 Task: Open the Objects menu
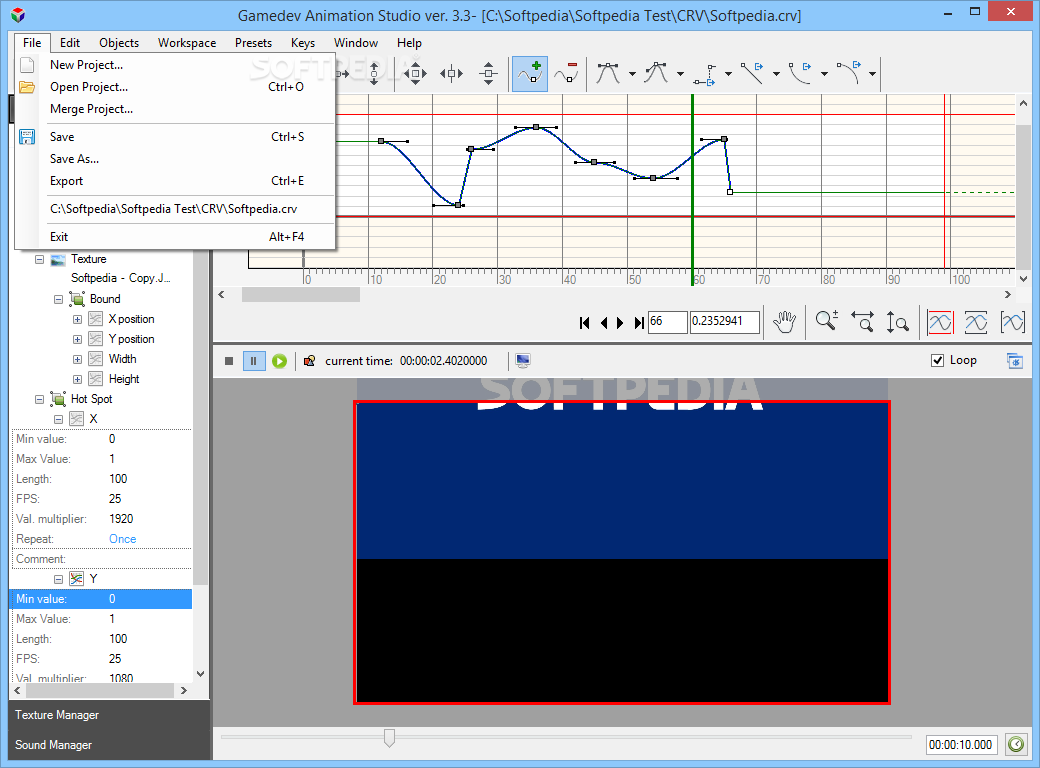(119, 42)
